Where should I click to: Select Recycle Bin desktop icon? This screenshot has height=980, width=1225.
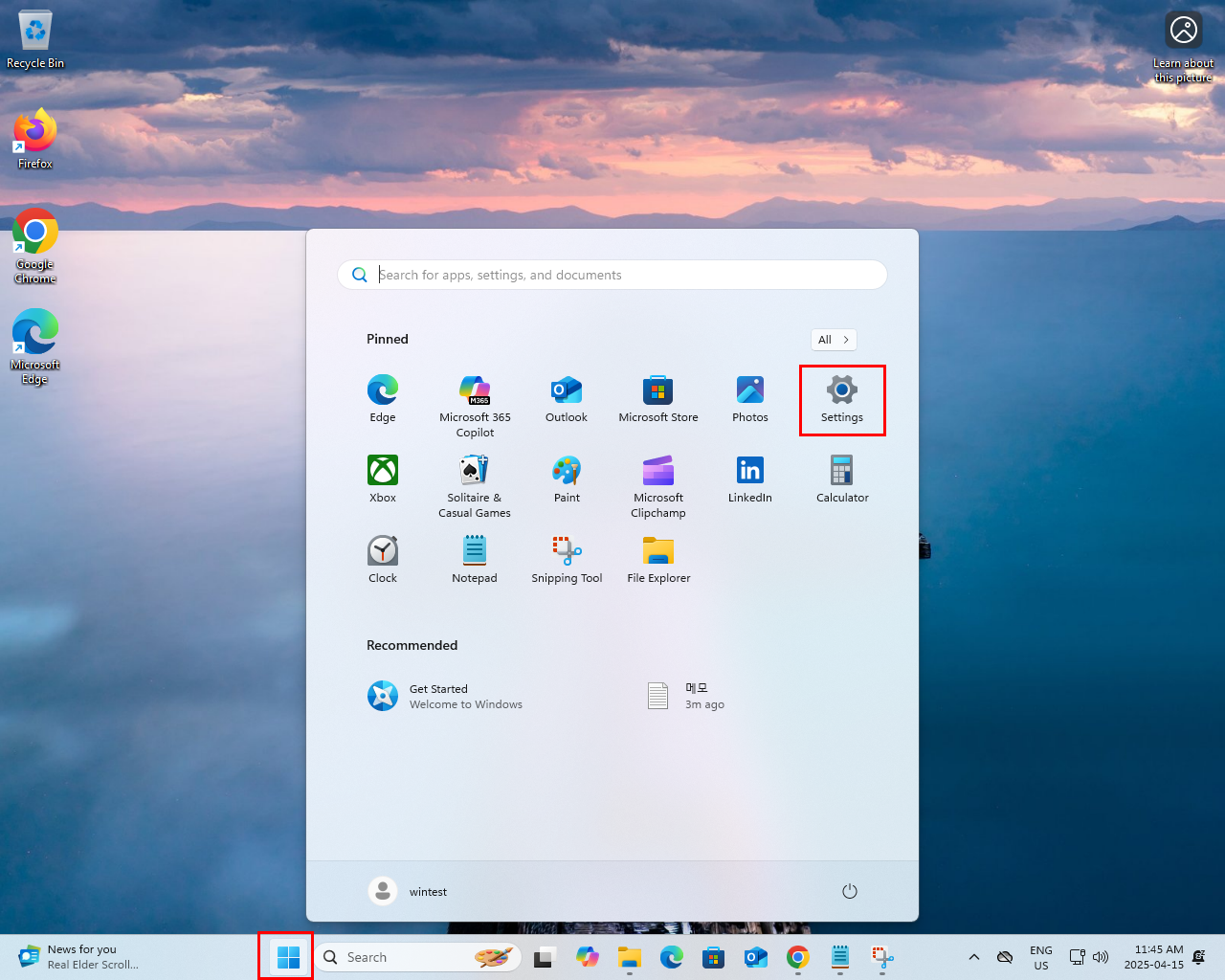[35, 40]
